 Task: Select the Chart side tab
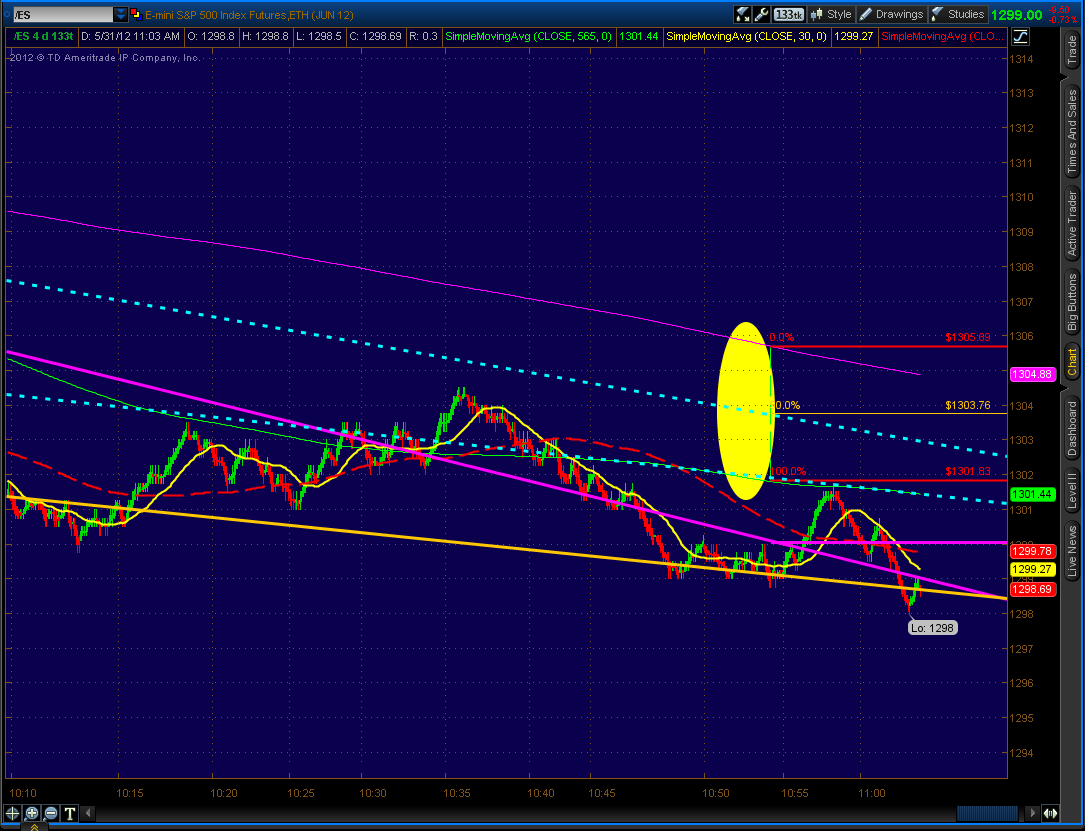1072,363
